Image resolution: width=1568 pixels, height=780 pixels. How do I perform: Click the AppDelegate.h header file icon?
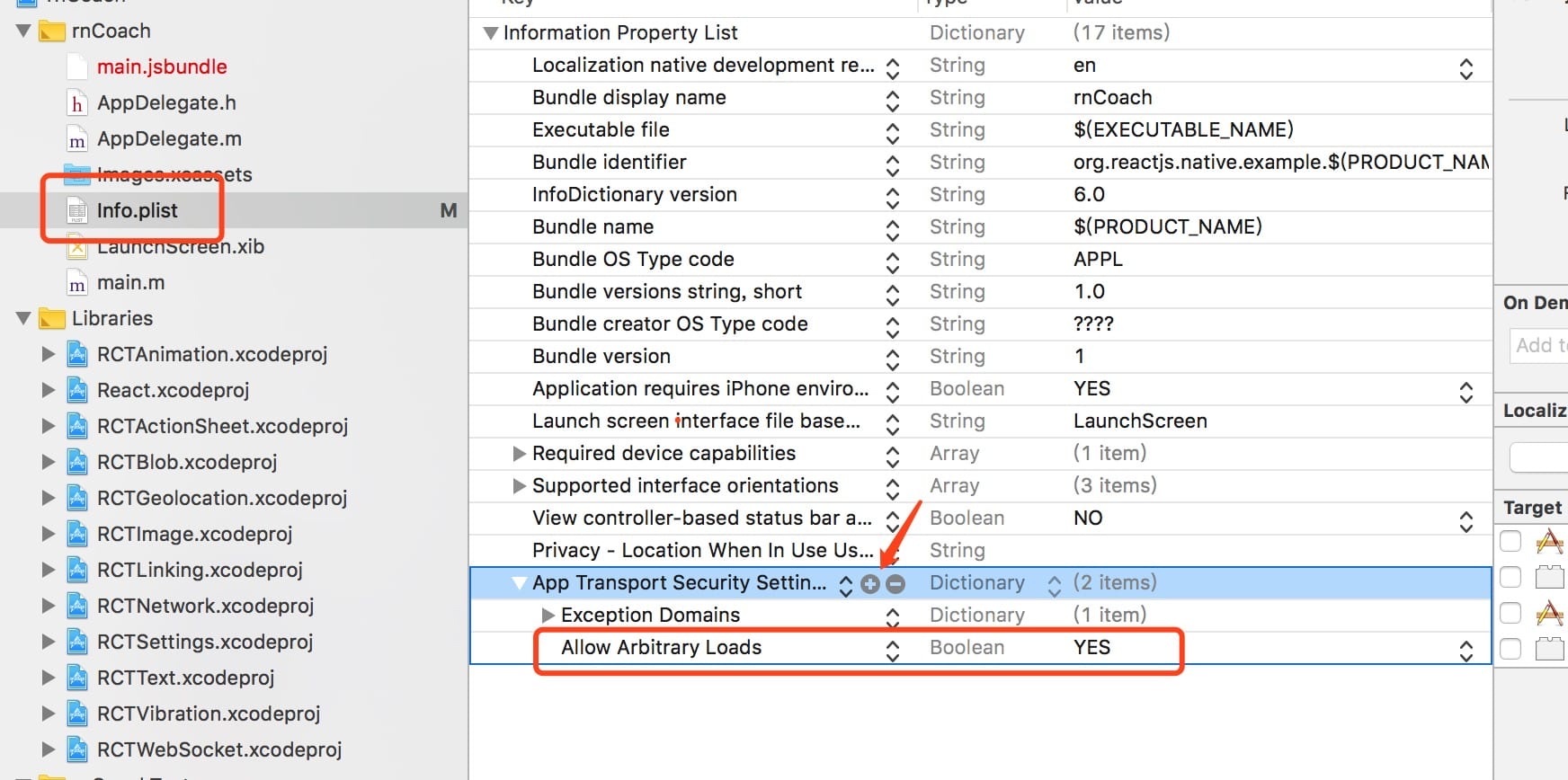click(78, 103)
